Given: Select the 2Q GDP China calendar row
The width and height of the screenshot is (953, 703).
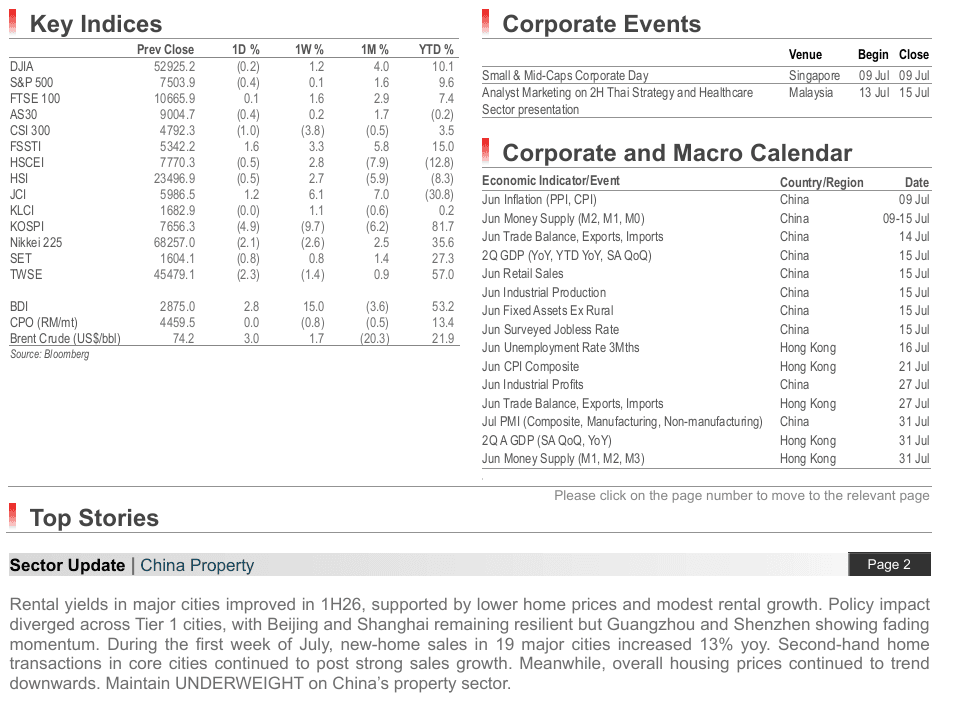Looking at the screenshot, I should 706,255.
